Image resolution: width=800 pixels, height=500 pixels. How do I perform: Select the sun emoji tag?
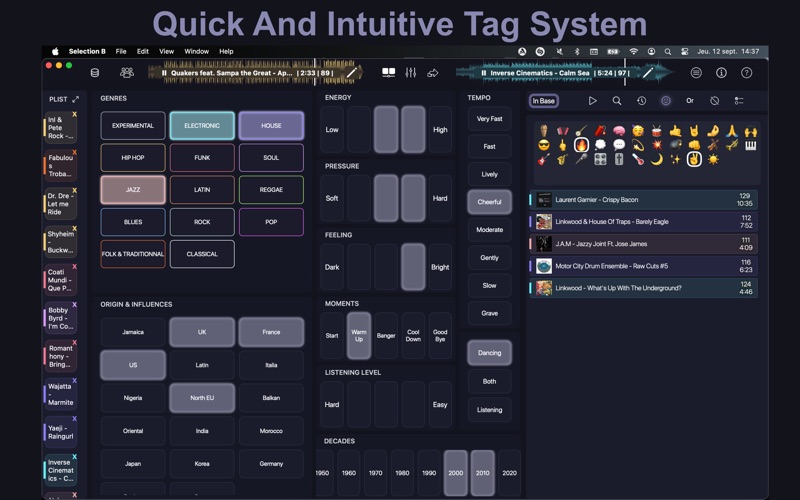click(x=713, y=159)
